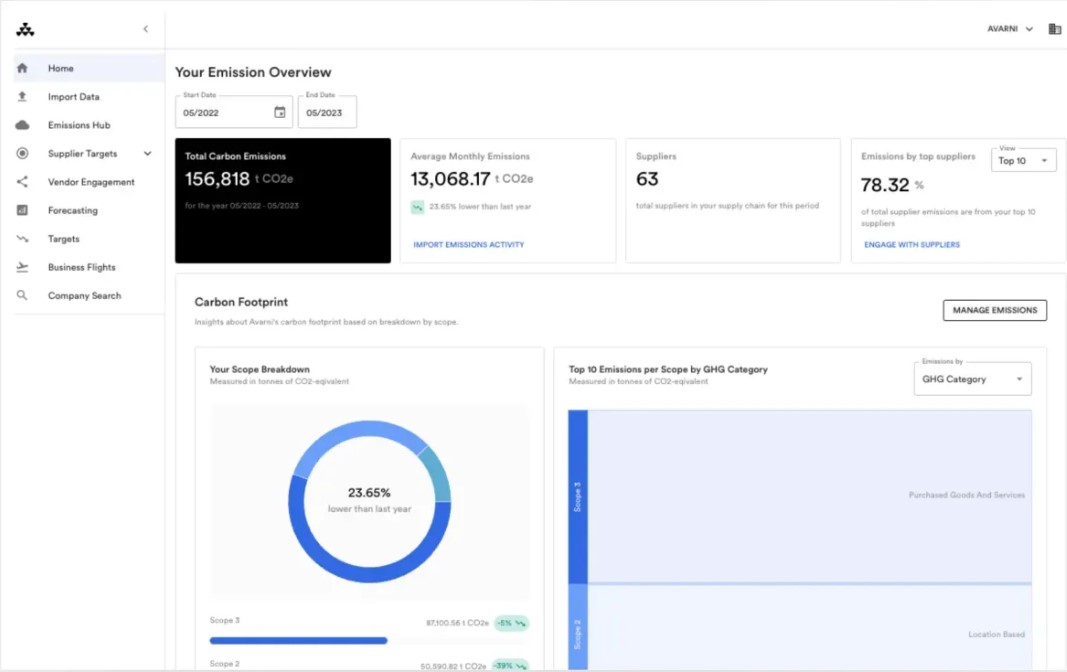Image resolution: width=1067 pixels, height=672 pixels.
Task: Click the building icon in top right
Action: [x=1054, y=29]
